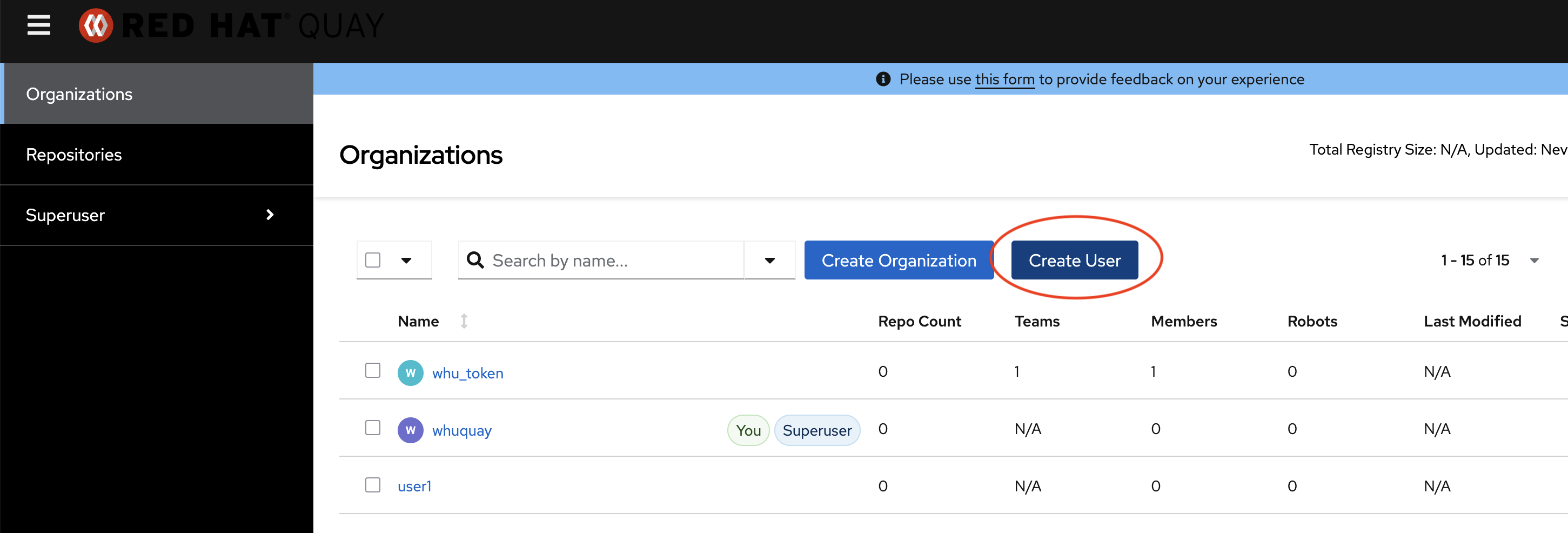Select the whuquay row checkbox
Image resolution: width=1568 pixels, height=533 pixels.
tap(372, 428)
